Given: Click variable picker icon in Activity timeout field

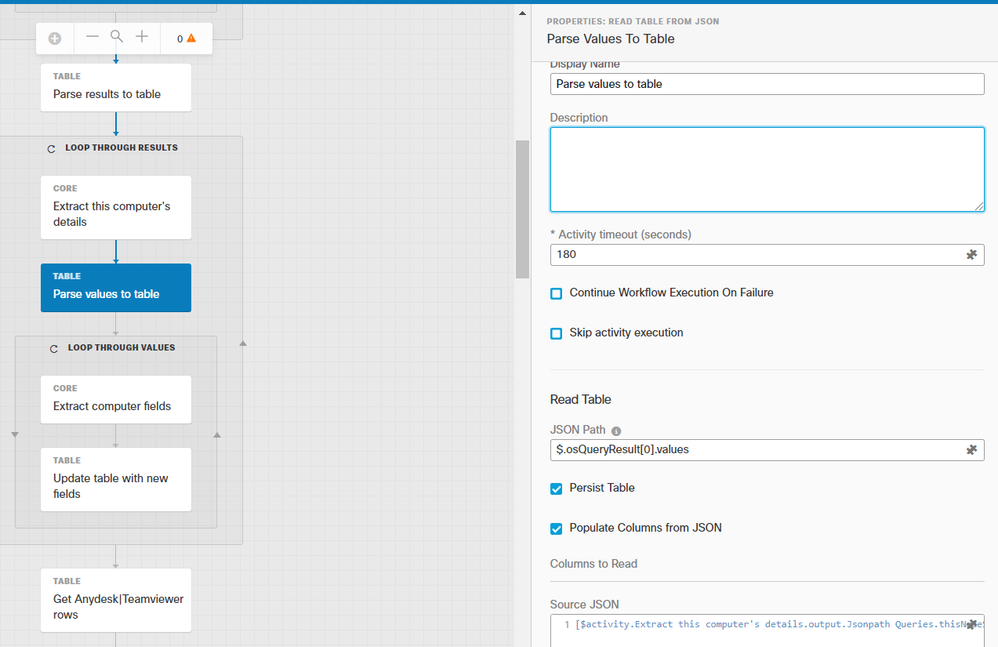Looking at the screenshot, I should click(x=971, y=254).
